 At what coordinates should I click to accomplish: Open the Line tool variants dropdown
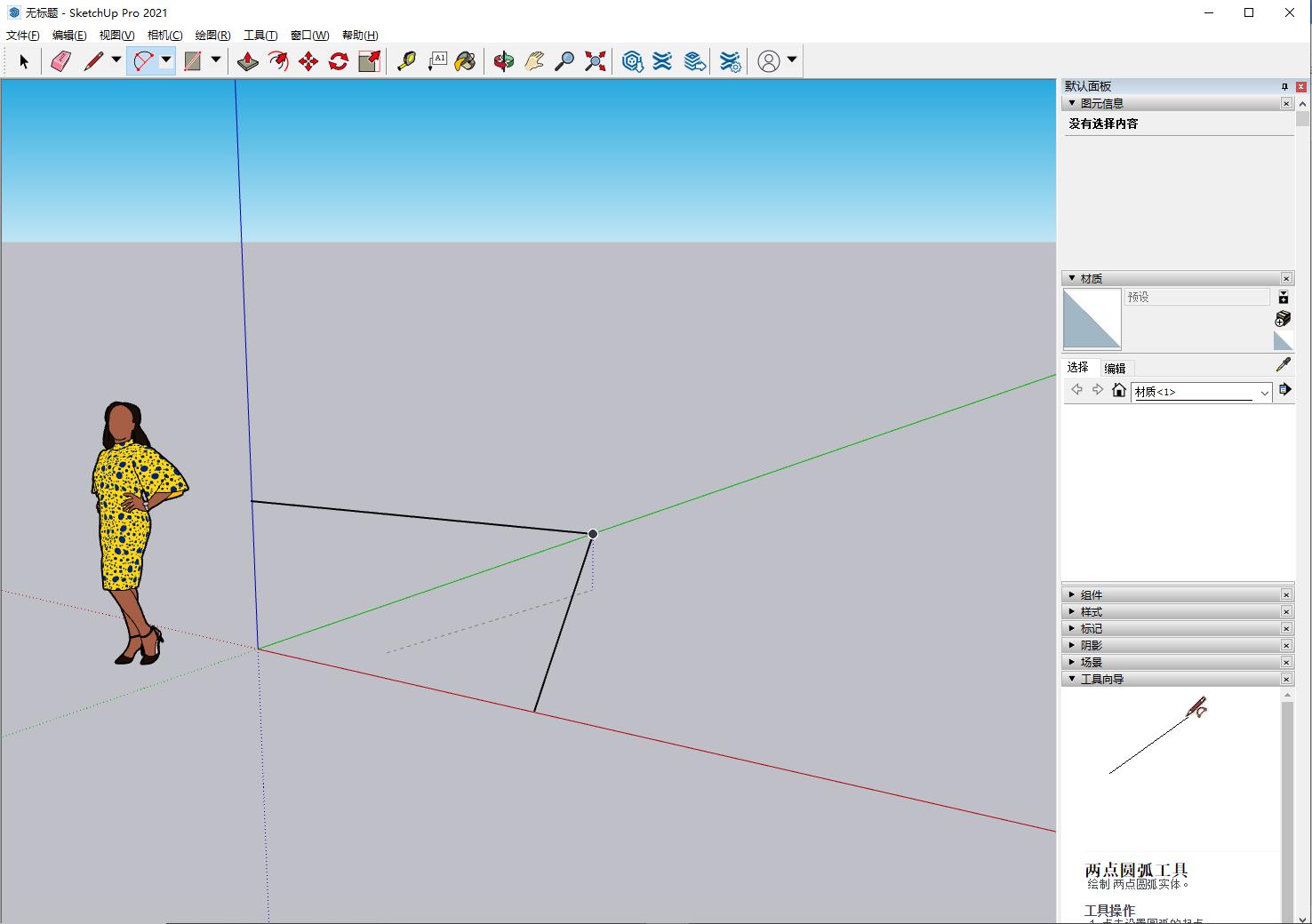click(116, 61)
